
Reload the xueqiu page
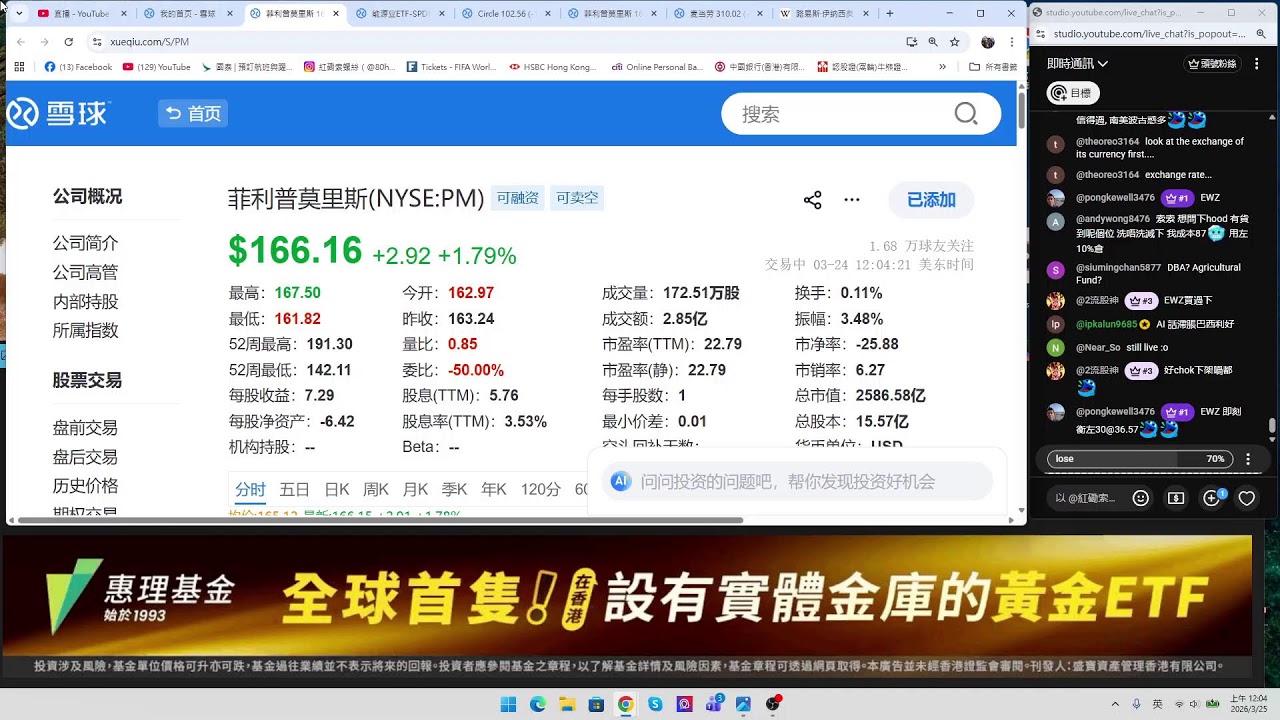[x=68, y=42]
